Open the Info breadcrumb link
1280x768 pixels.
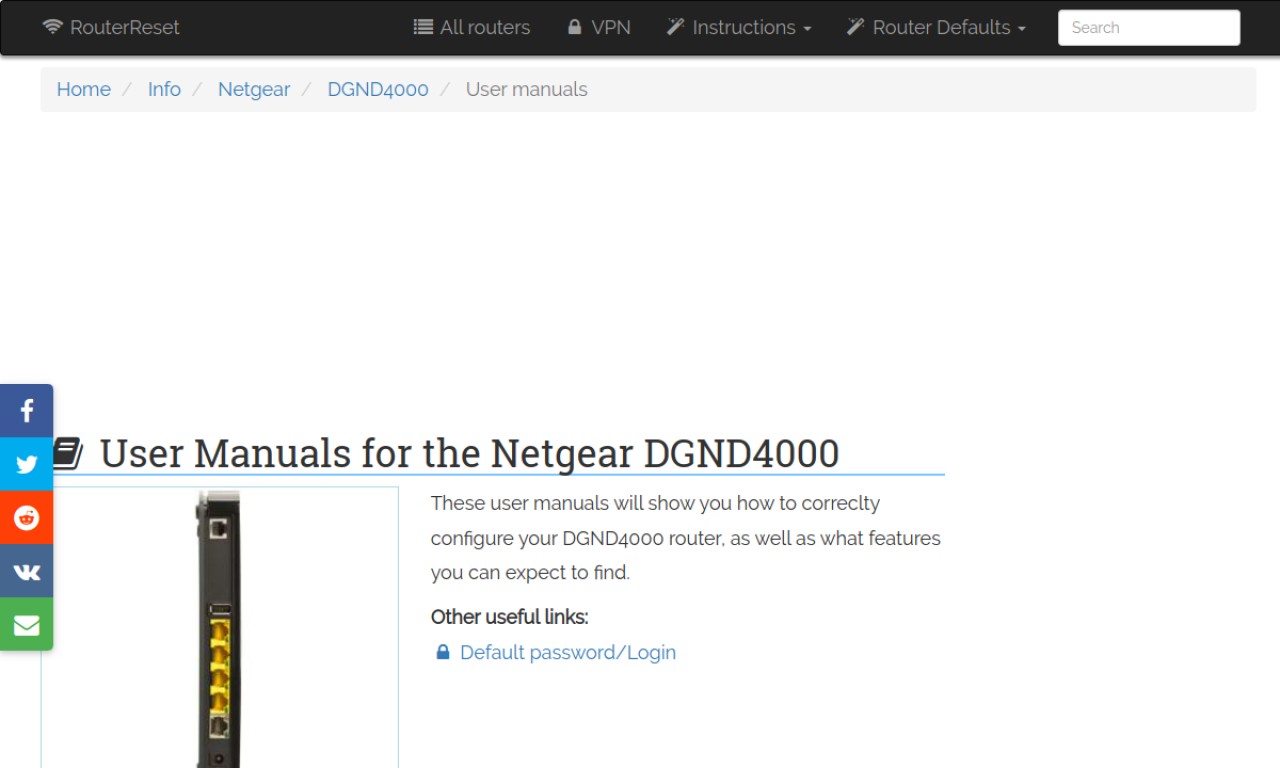coord(164,89)
